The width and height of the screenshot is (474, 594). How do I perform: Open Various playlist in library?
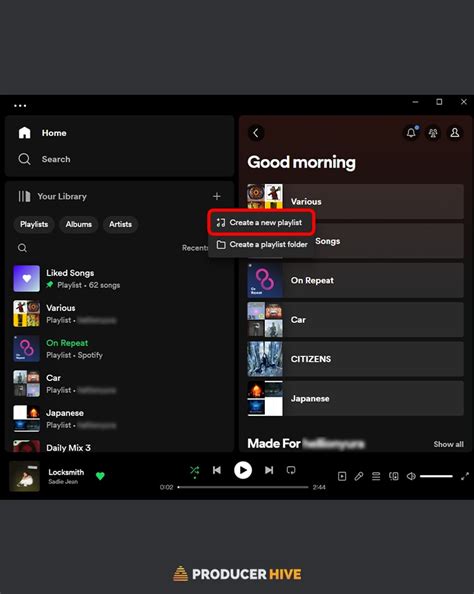coord(119,314)
